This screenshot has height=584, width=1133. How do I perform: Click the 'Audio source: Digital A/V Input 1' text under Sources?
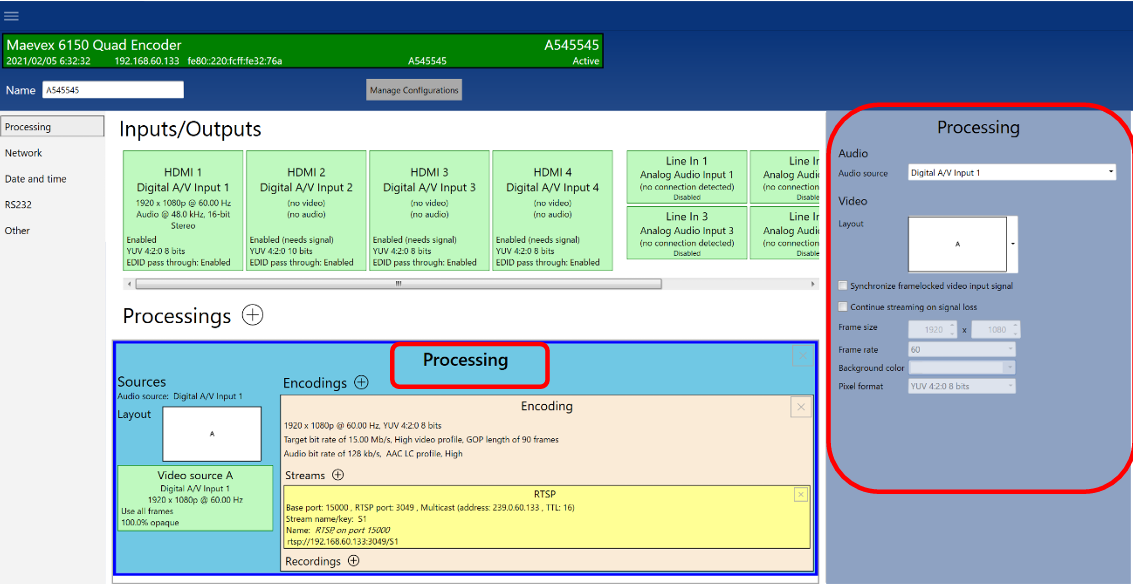[x=180, y=396]
